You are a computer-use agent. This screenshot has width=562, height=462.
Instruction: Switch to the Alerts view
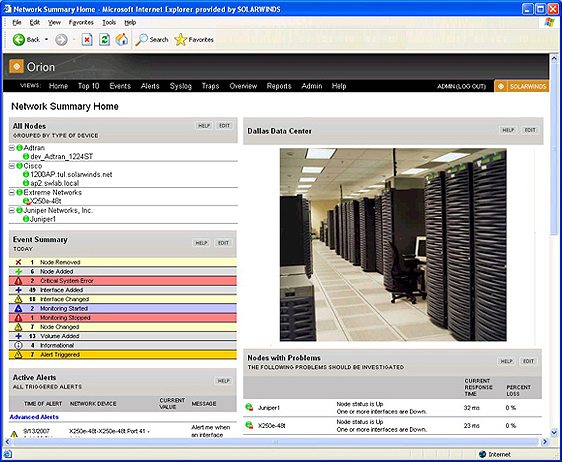(150, 86)
